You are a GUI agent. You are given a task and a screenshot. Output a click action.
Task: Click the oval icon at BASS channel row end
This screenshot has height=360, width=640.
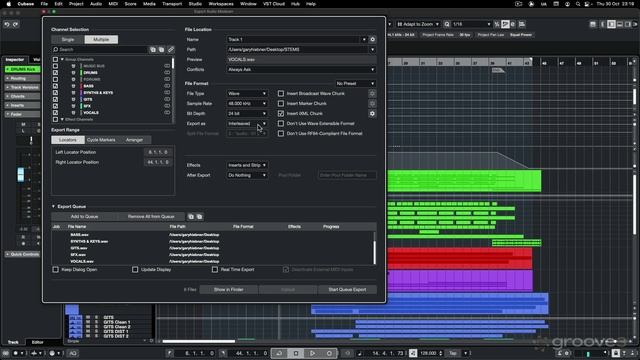click(167, 86)
